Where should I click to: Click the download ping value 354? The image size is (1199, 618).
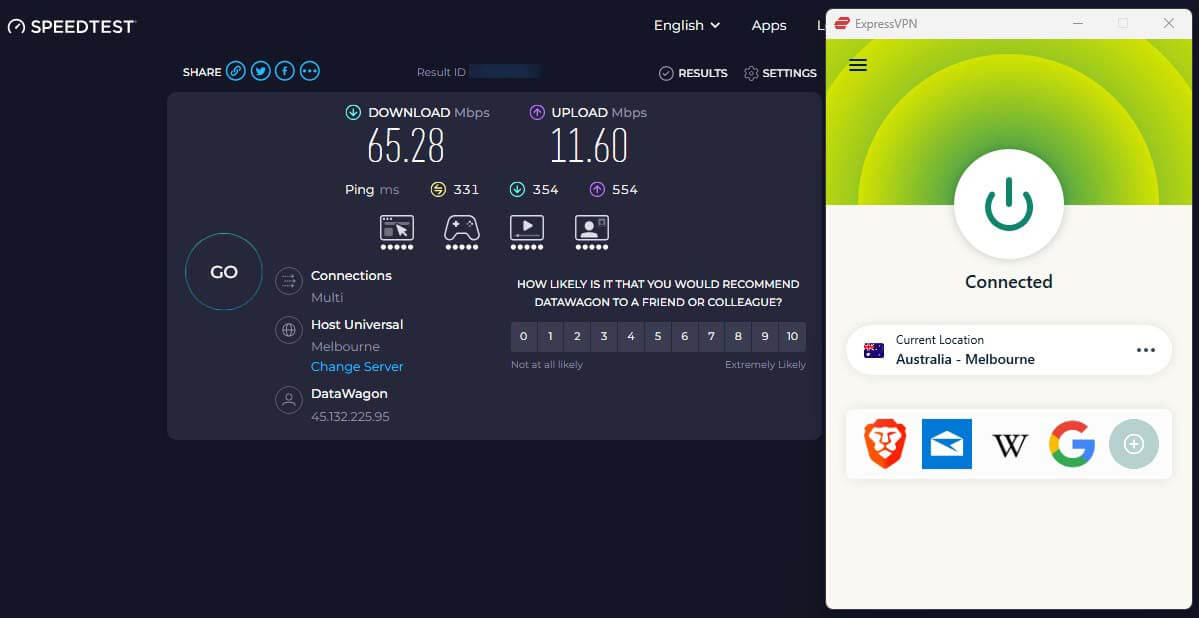[x=545, y=190]
